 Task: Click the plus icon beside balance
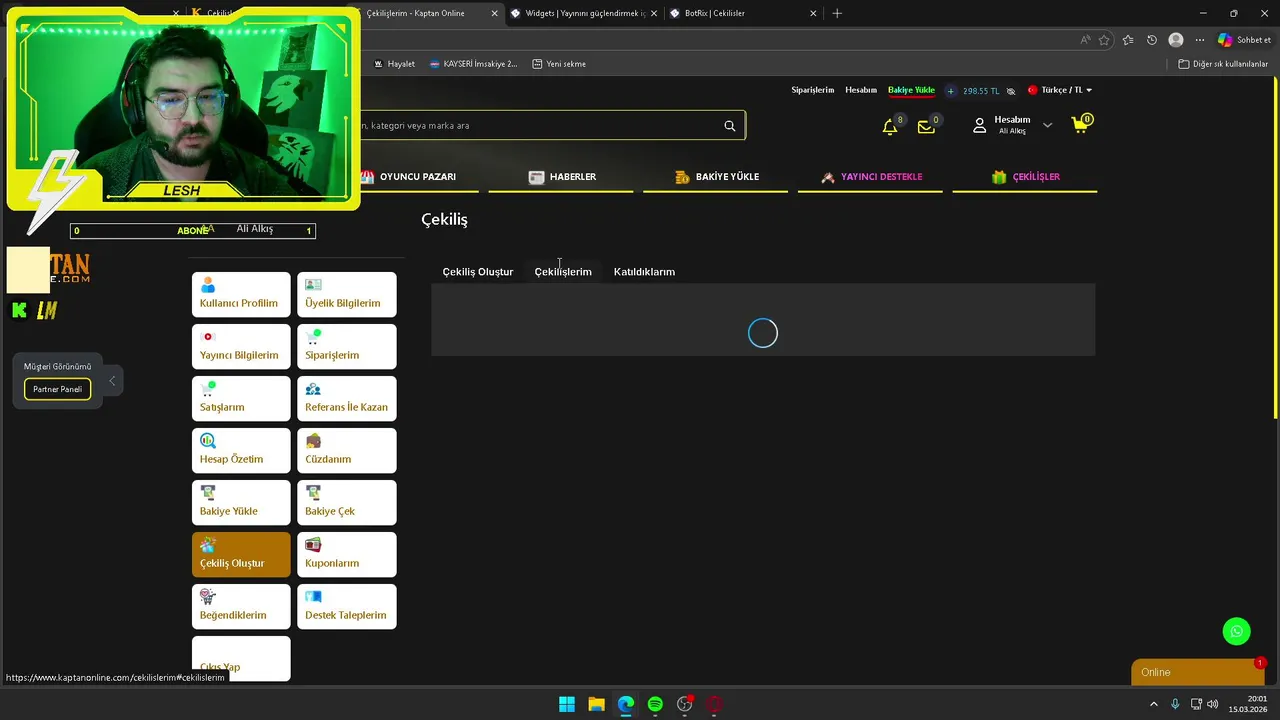click(951, 91)
